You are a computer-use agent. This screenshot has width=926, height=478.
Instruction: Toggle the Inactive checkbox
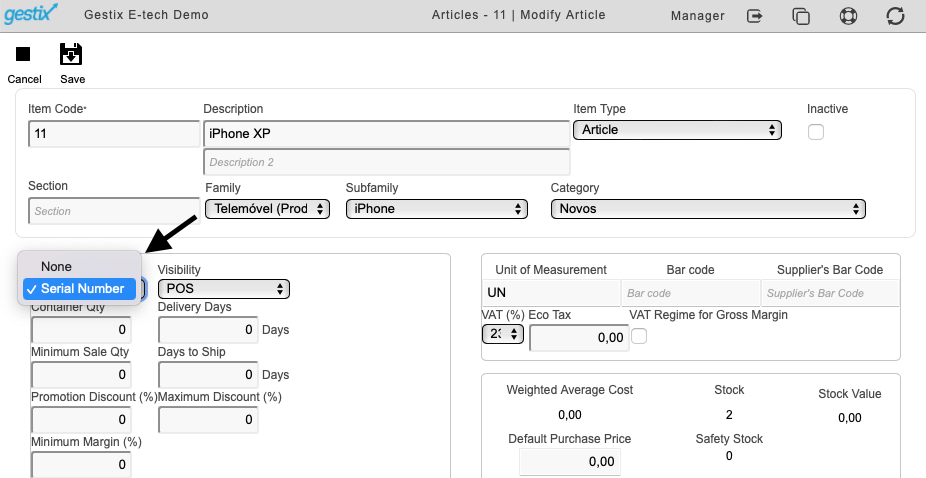[816, 132]
